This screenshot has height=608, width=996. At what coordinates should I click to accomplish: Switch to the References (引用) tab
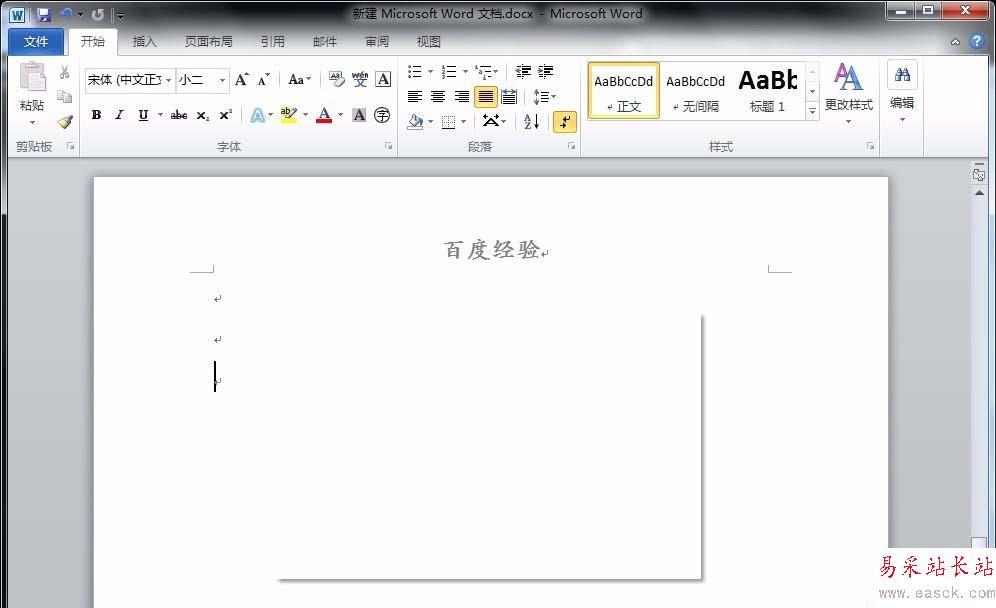coord(273,41)
